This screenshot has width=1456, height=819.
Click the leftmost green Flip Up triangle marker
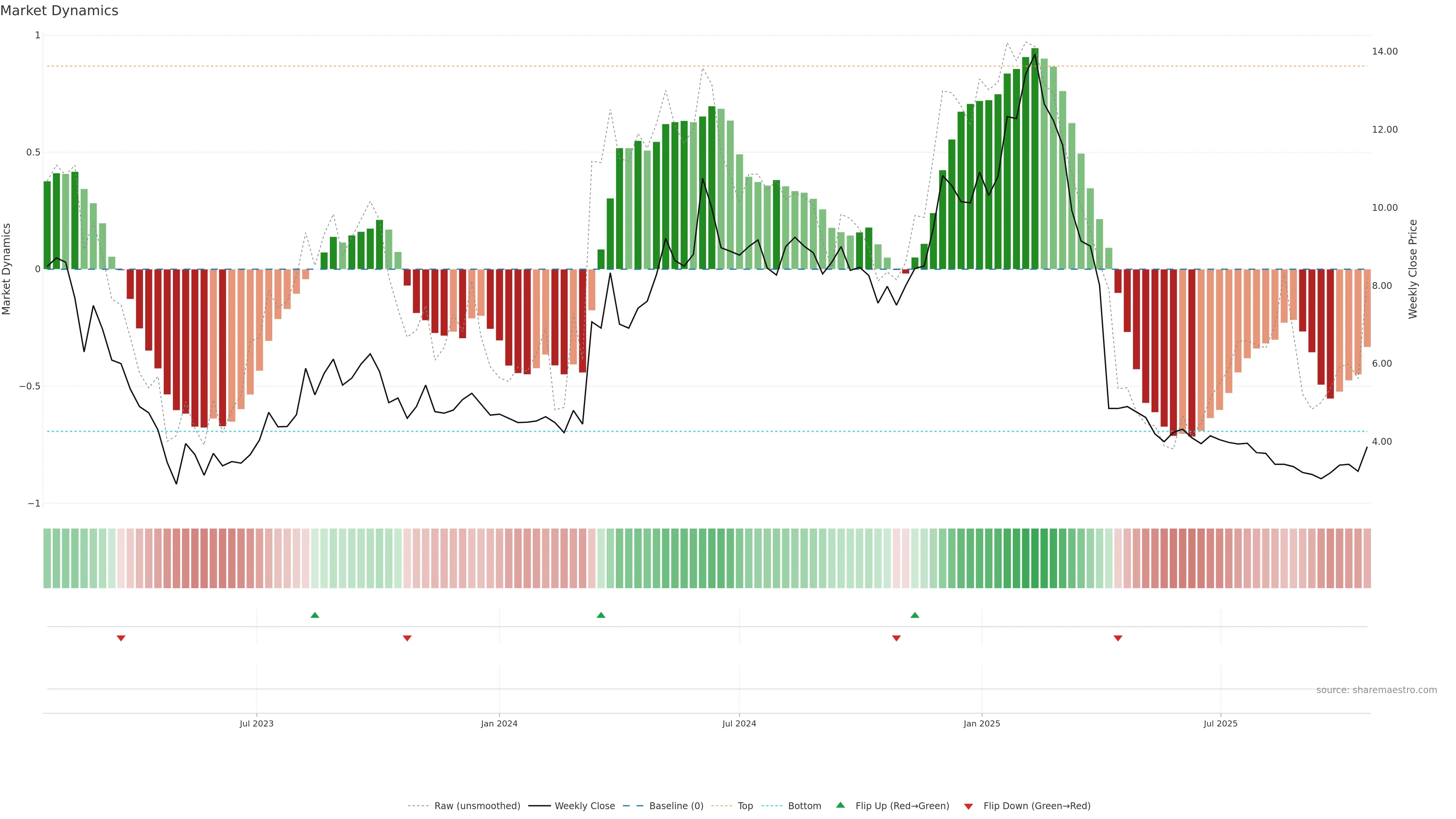[315, 615]
